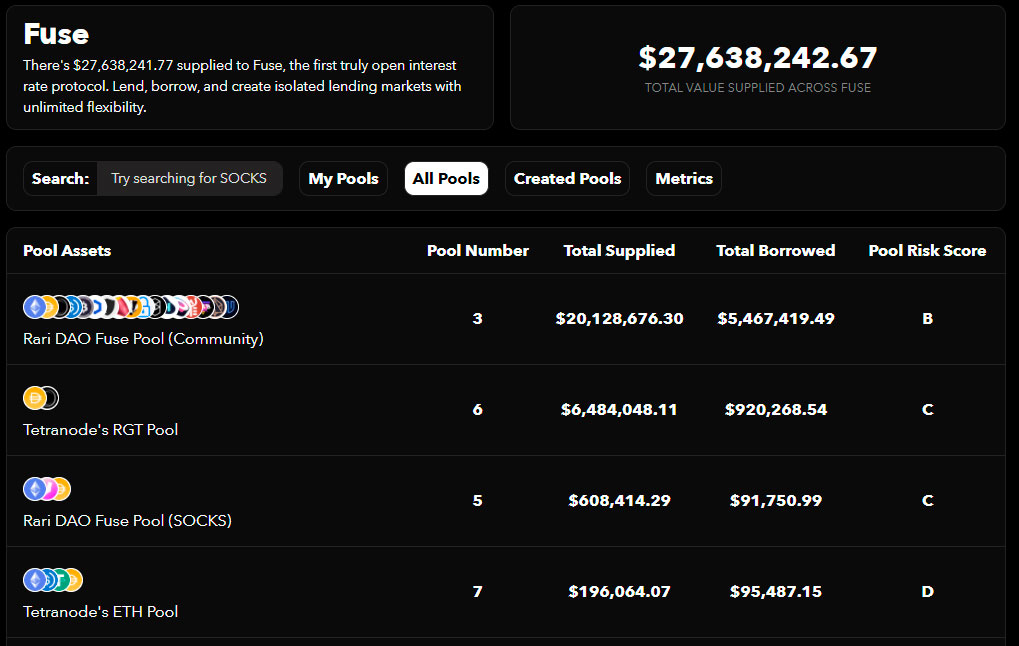Click the dark RGT token icon in Tetranode's RGT Pool

pyautogui.click(x=49, y=398)
